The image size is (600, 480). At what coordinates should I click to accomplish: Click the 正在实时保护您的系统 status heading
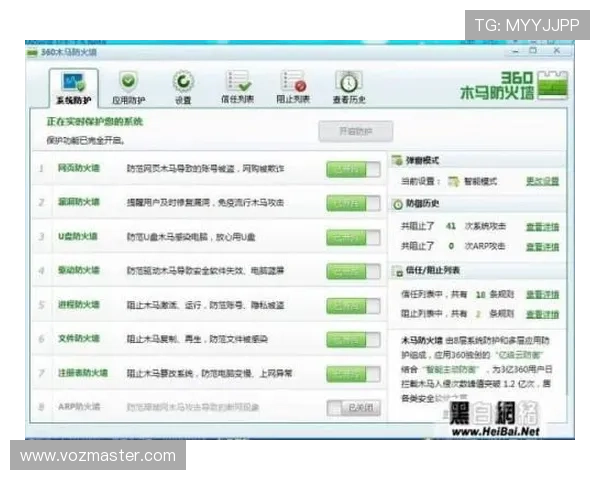pyautogui.click(x=95, y=122)
